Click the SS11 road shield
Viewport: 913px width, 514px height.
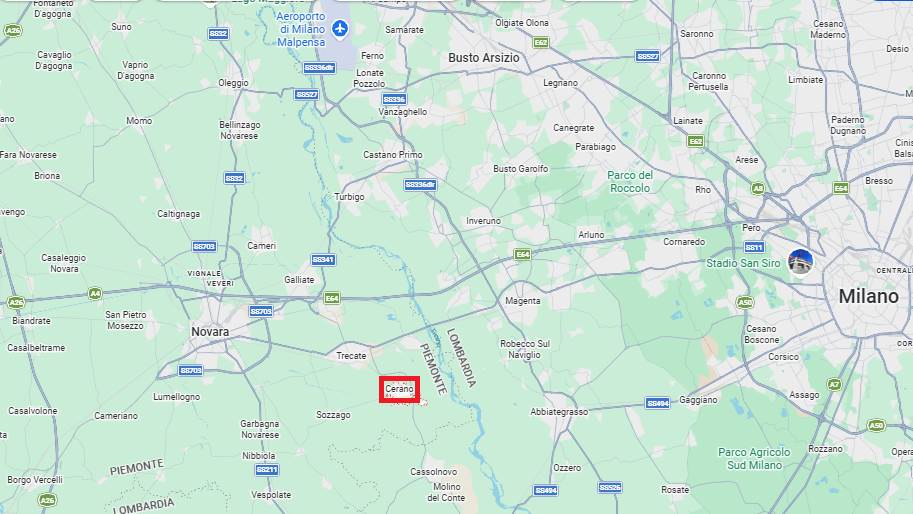click(754, 247)
